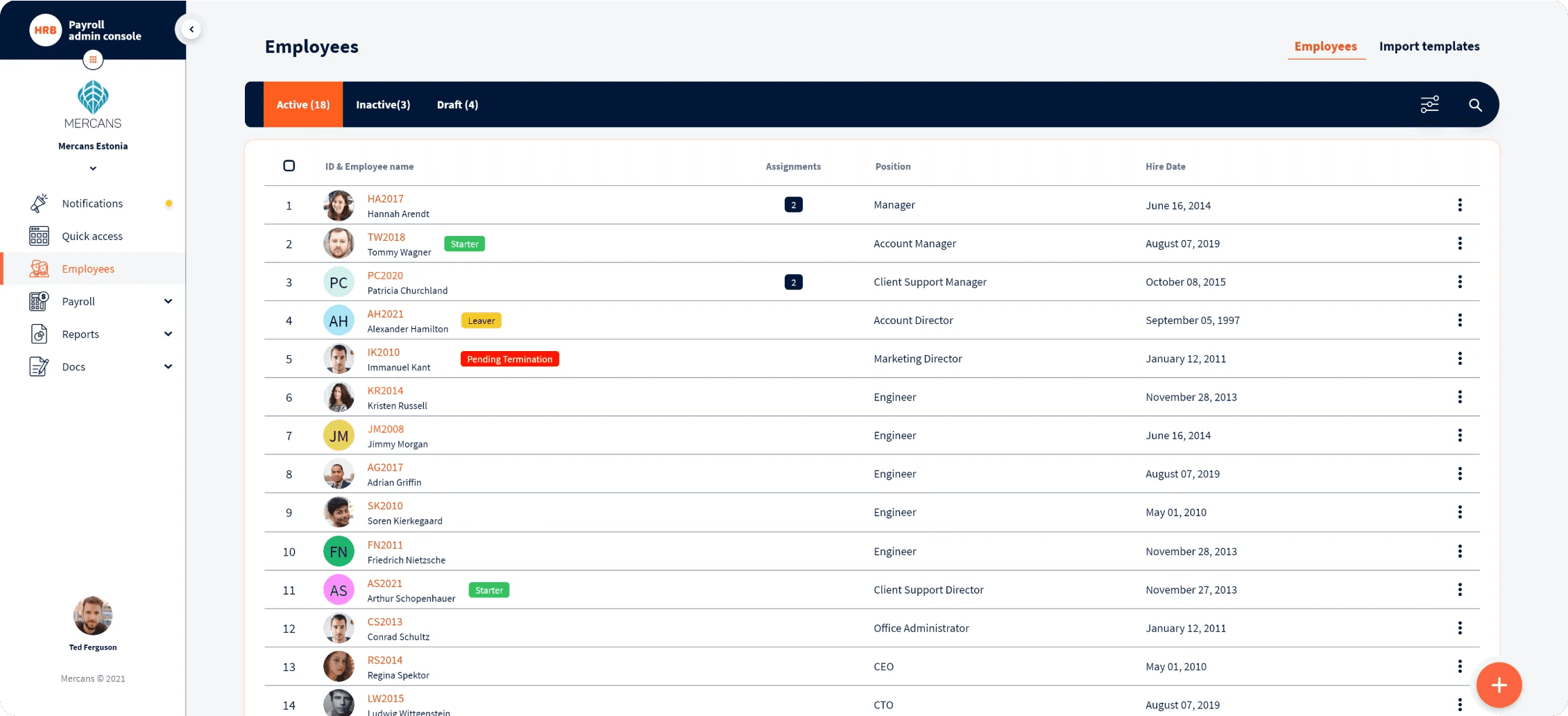Screen dimensions: 1568x716
Task: Open Ted Ferguson's profile avatar
Action: point(93,615)
